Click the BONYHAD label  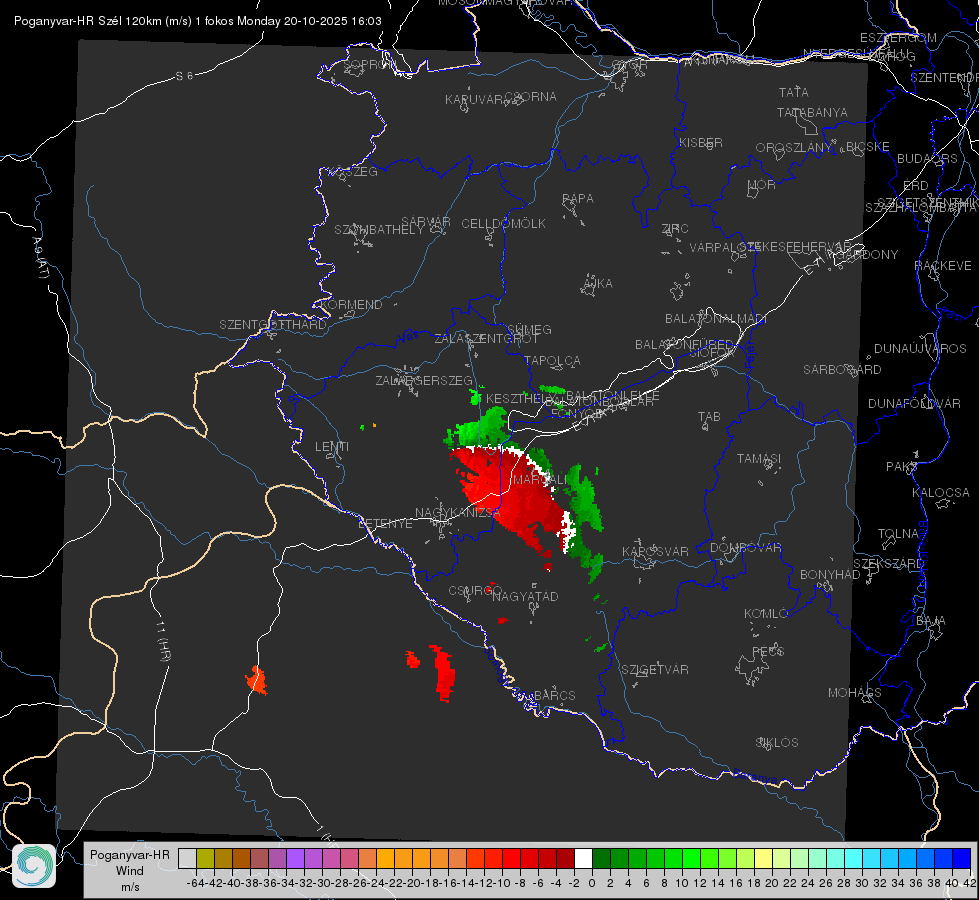point(830,575)
